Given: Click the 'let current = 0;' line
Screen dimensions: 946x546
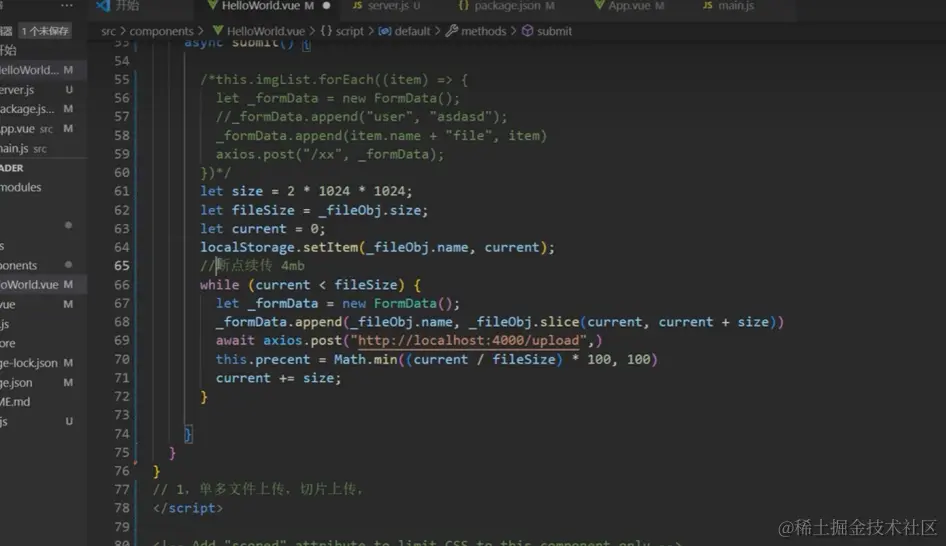Looking at the screenshot, I should coord(262,229).
